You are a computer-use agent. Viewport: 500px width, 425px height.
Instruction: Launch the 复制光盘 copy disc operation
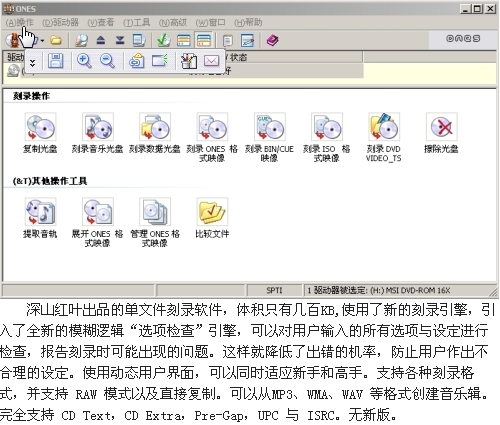click(x=40, y=133)
